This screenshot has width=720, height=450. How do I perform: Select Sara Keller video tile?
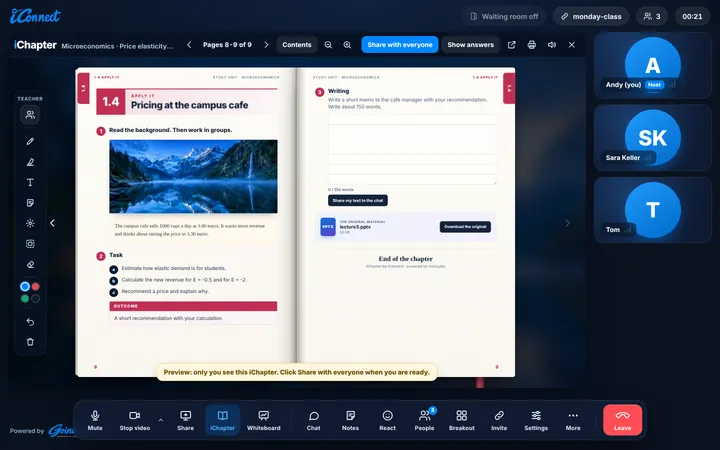click(652, 138)
